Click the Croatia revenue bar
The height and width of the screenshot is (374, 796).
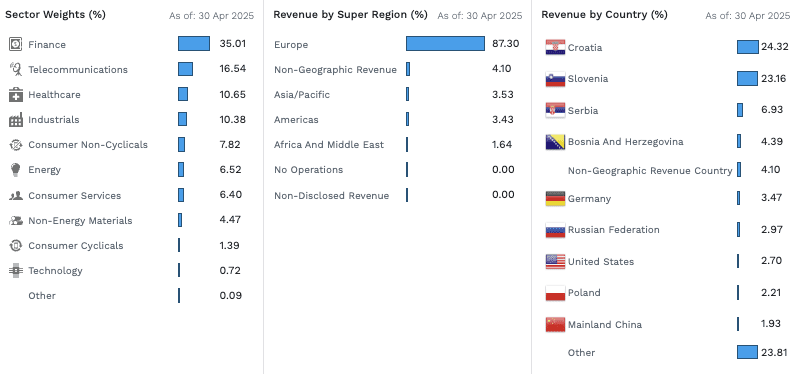pyautogui.click(x=748, y=47)
